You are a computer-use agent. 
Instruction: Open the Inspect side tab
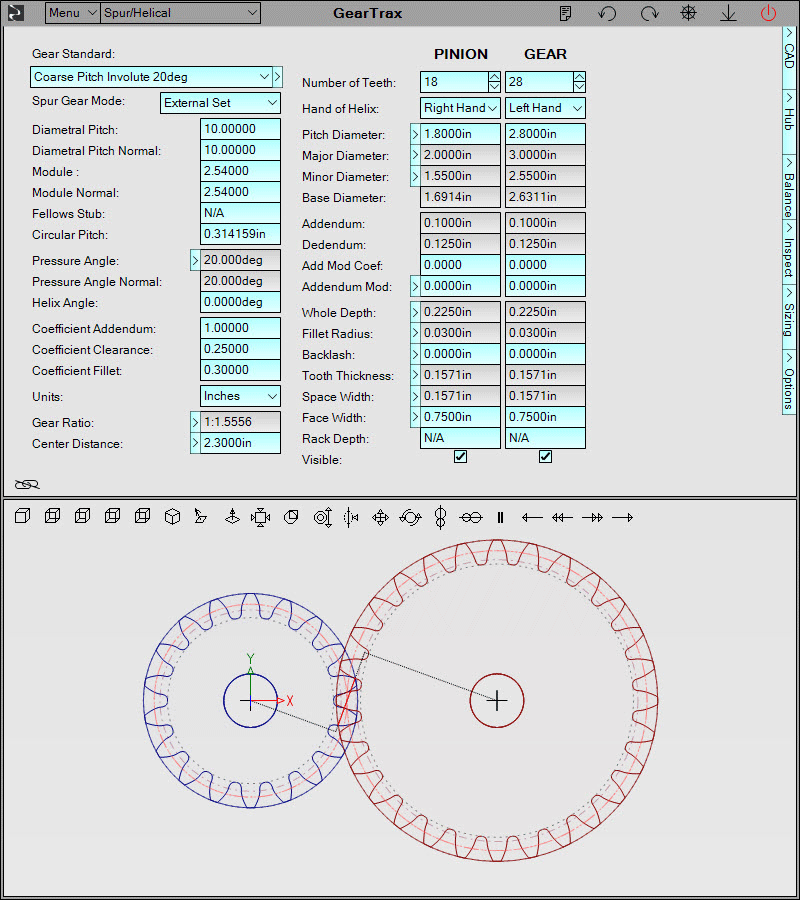point(790,251)
